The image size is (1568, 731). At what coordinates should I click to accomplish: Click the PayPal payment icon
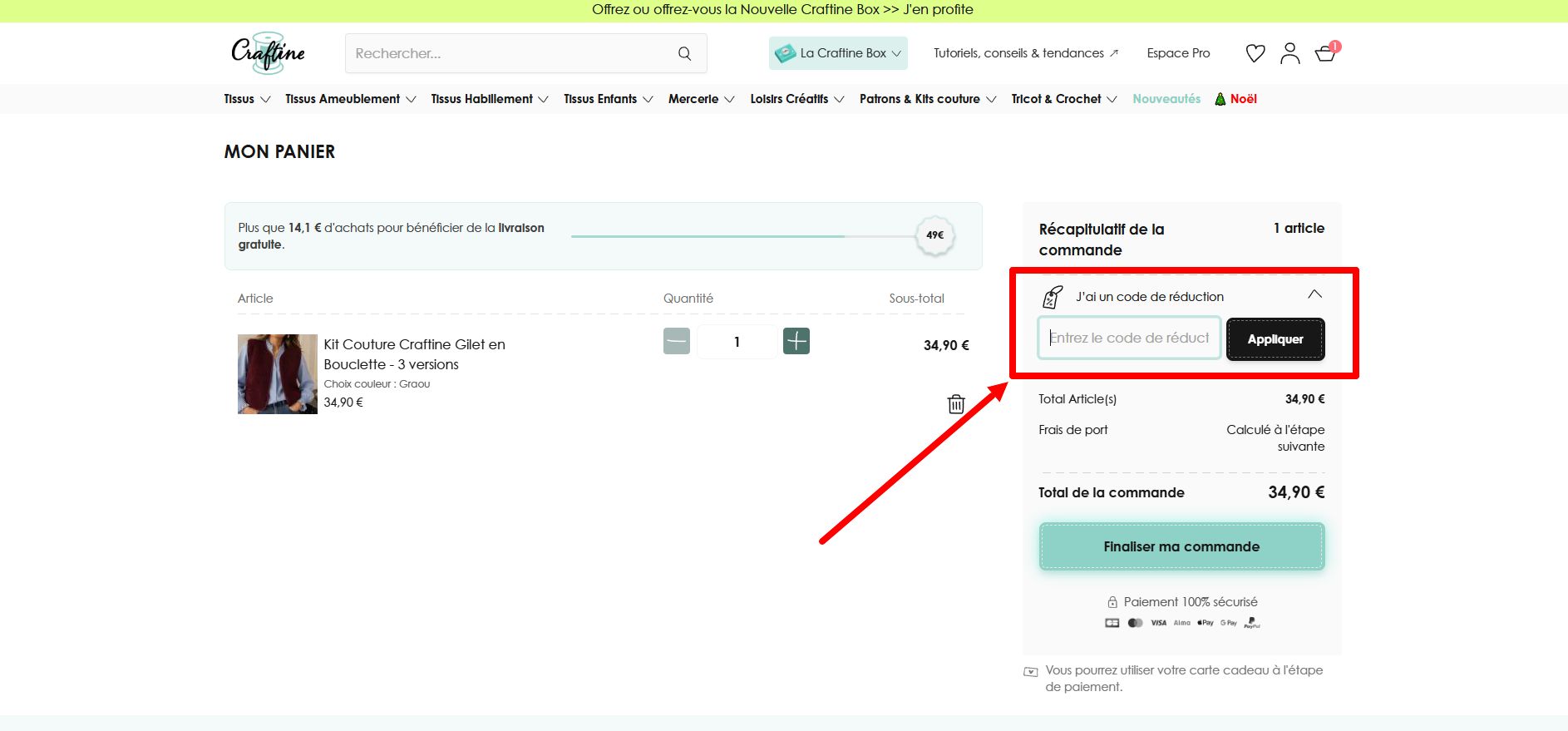[1252, 623]
